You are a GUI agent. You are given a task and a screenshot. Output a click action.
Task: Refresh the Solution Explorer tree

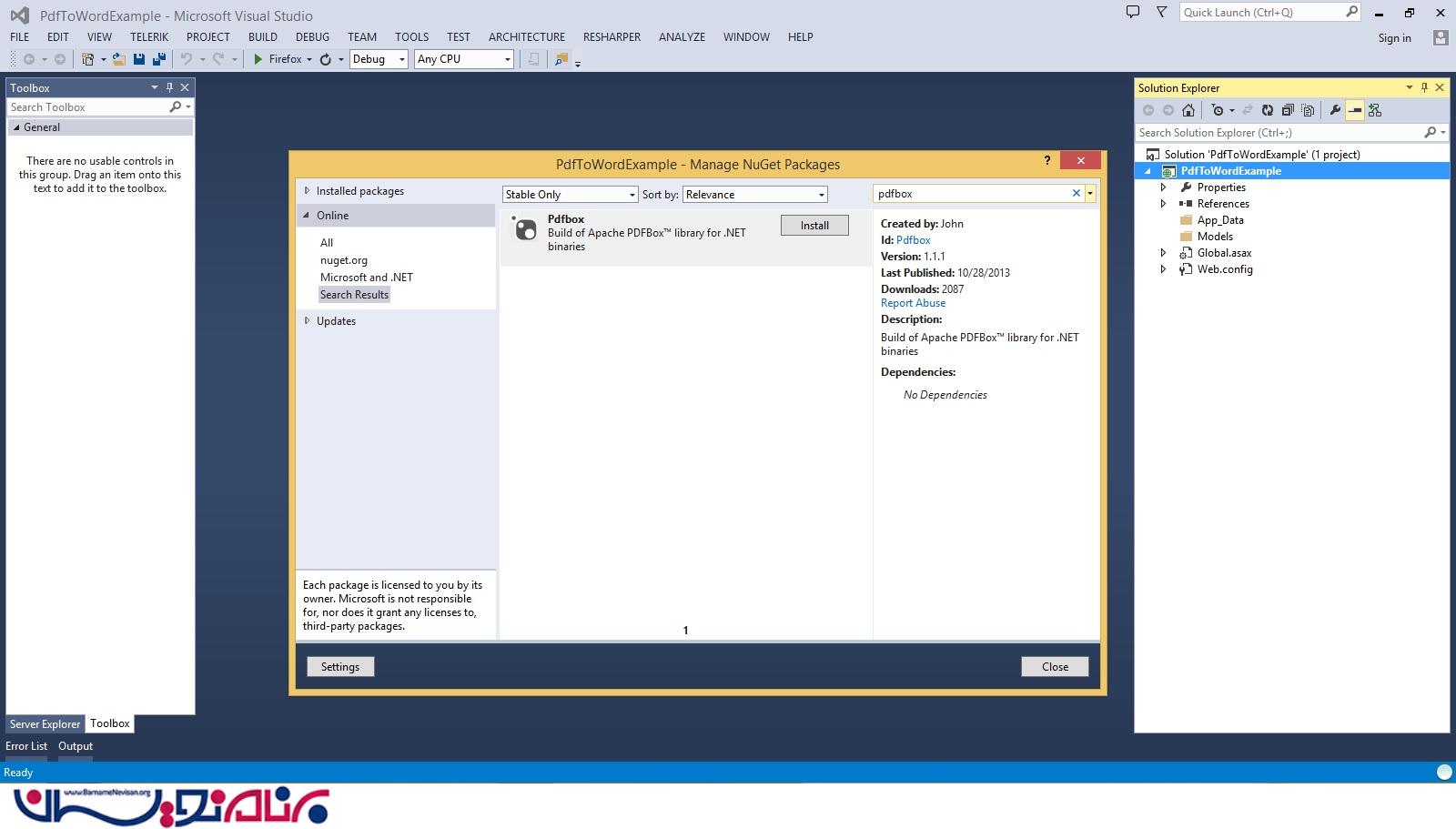[x=1267, y=110]
